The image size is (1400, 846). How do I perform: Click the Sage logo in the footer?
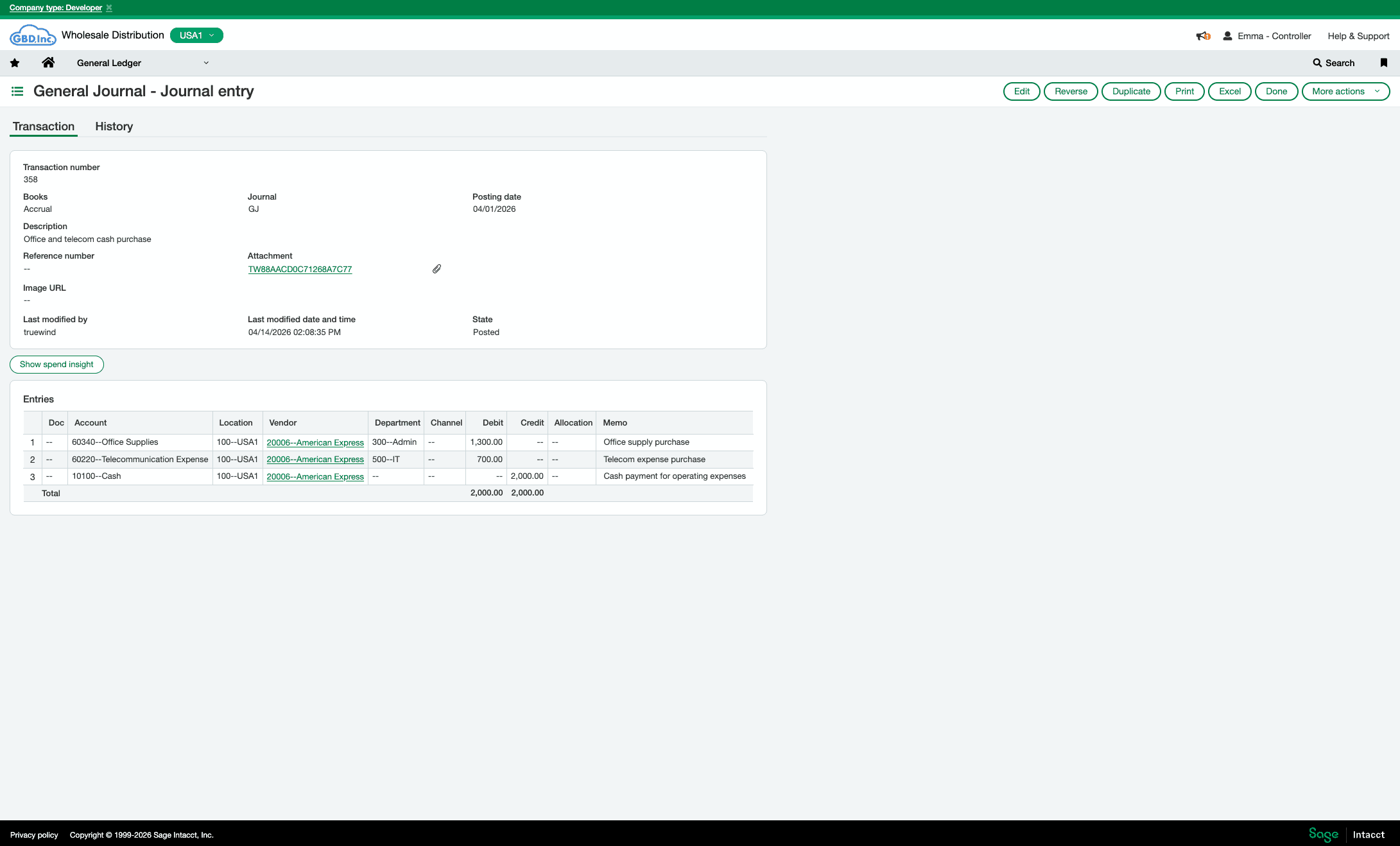1323,834
